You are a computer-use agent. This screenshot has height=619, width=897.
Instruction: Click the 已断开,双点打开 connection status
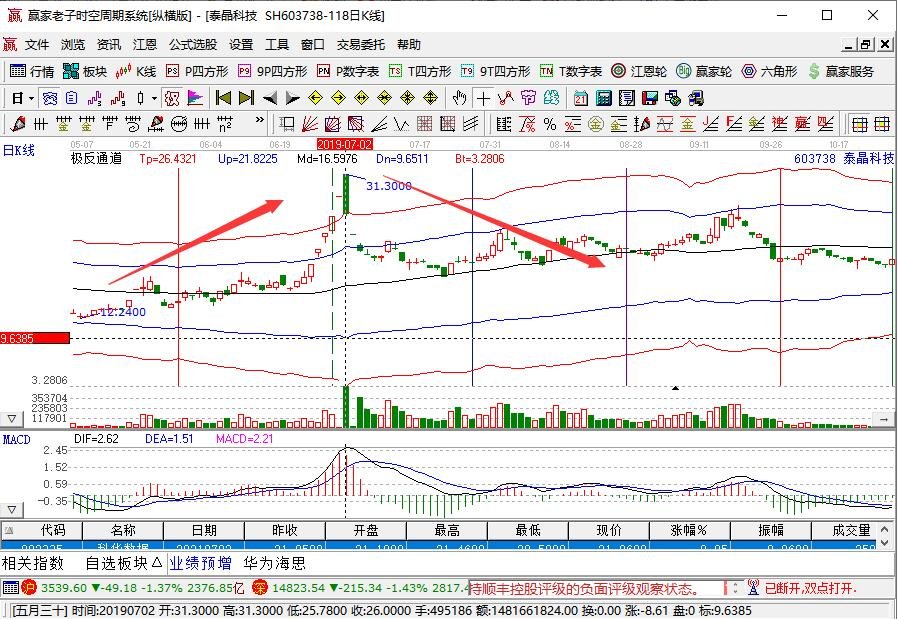(810, 588)
